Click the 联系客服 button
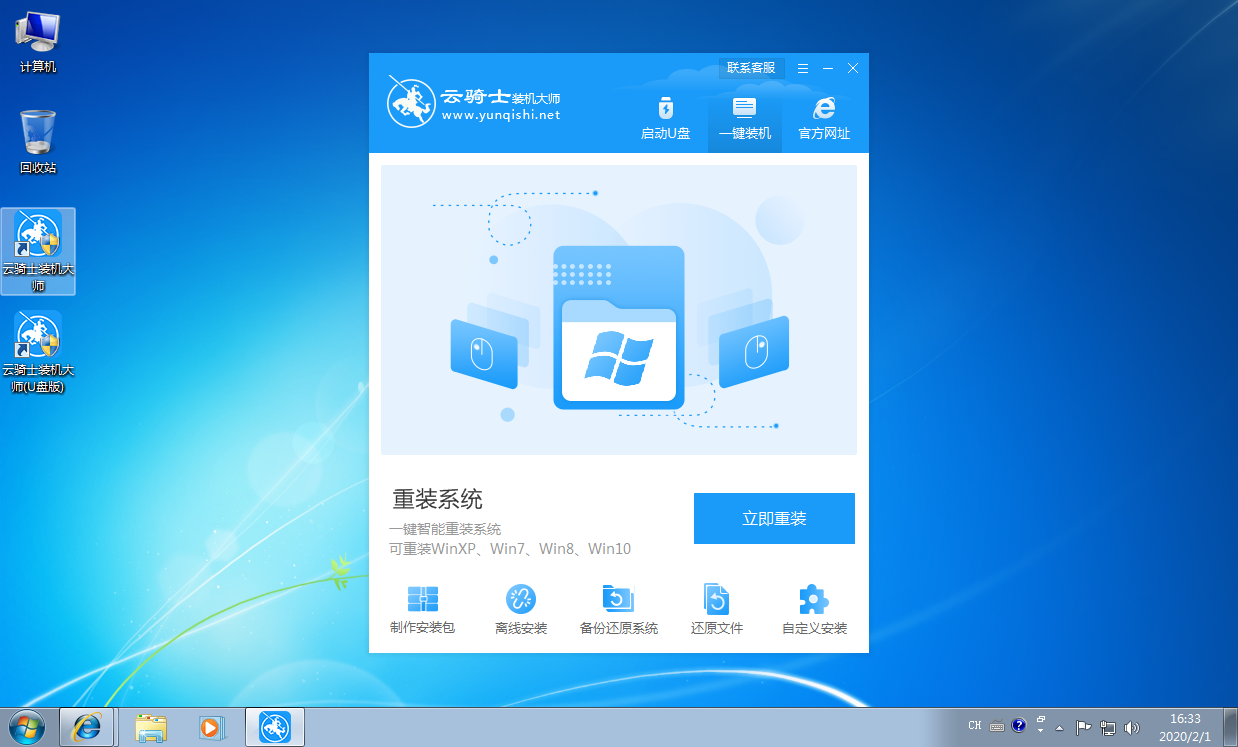 click(751, 68)
